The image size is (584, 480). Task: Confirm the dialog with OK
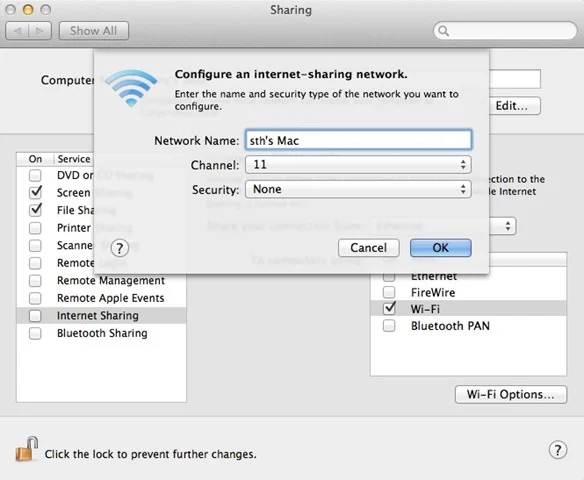pyautogui.click(x=441, y=248)
